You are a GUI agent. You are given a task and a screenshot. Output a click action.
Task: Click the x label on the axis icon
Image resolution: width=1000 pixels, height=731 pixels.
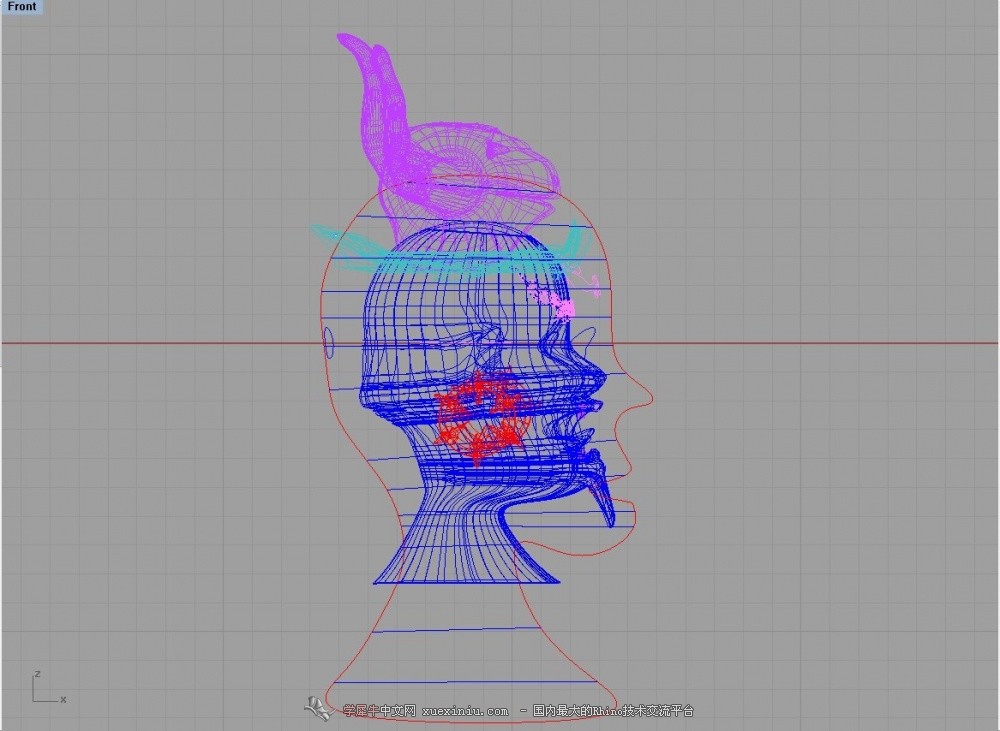click(63, 699)
